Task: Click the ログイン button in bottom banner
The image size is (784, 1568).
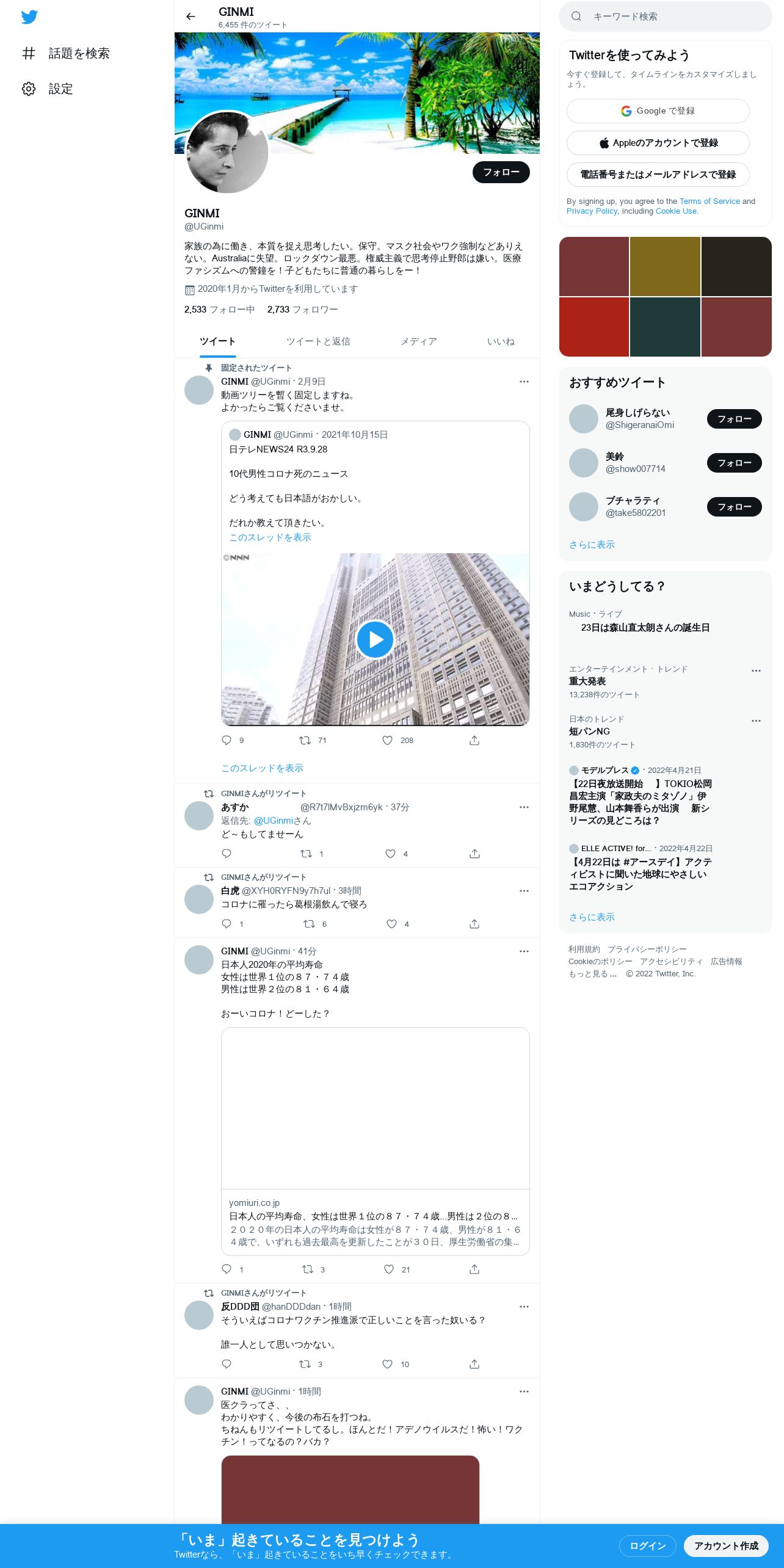Action: pyautogui.click(x=647, y=1546)
